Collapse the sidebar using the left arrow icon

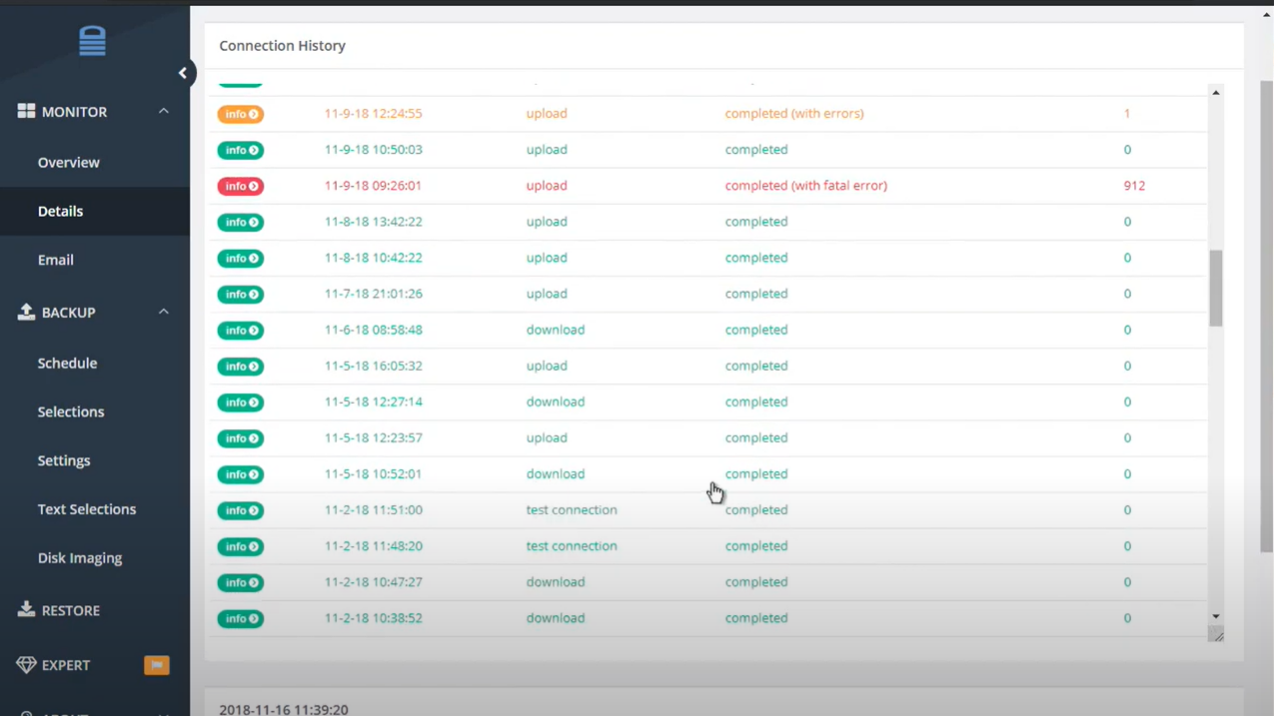[183, 72]
